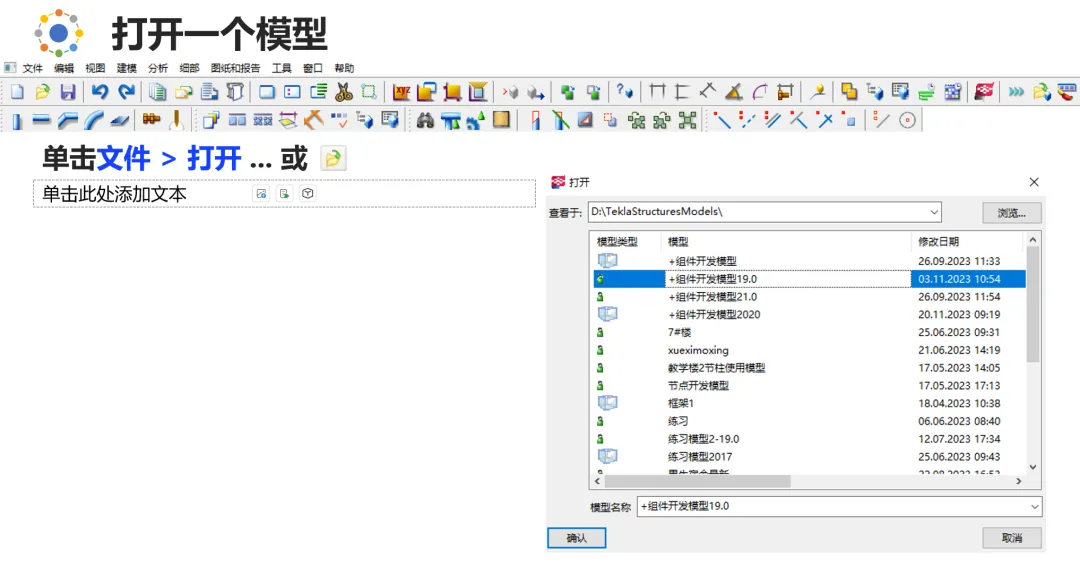Expand the 模型名称 combo box arrow

(x=1034, y=507)
